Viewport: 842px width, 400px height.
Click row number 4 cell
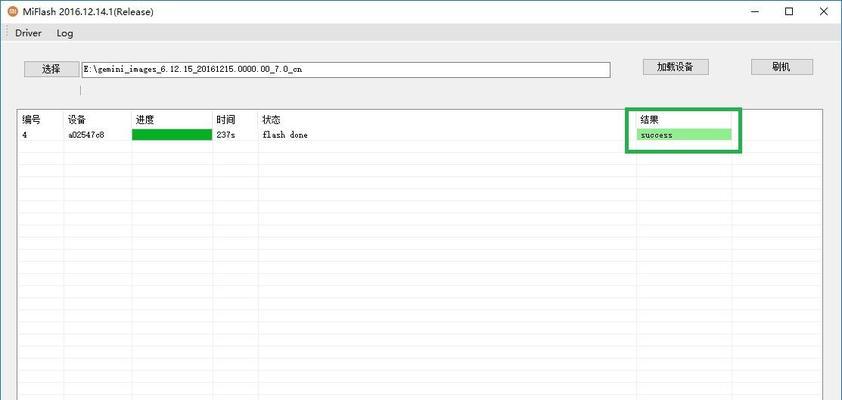click(x=25, y=135)
